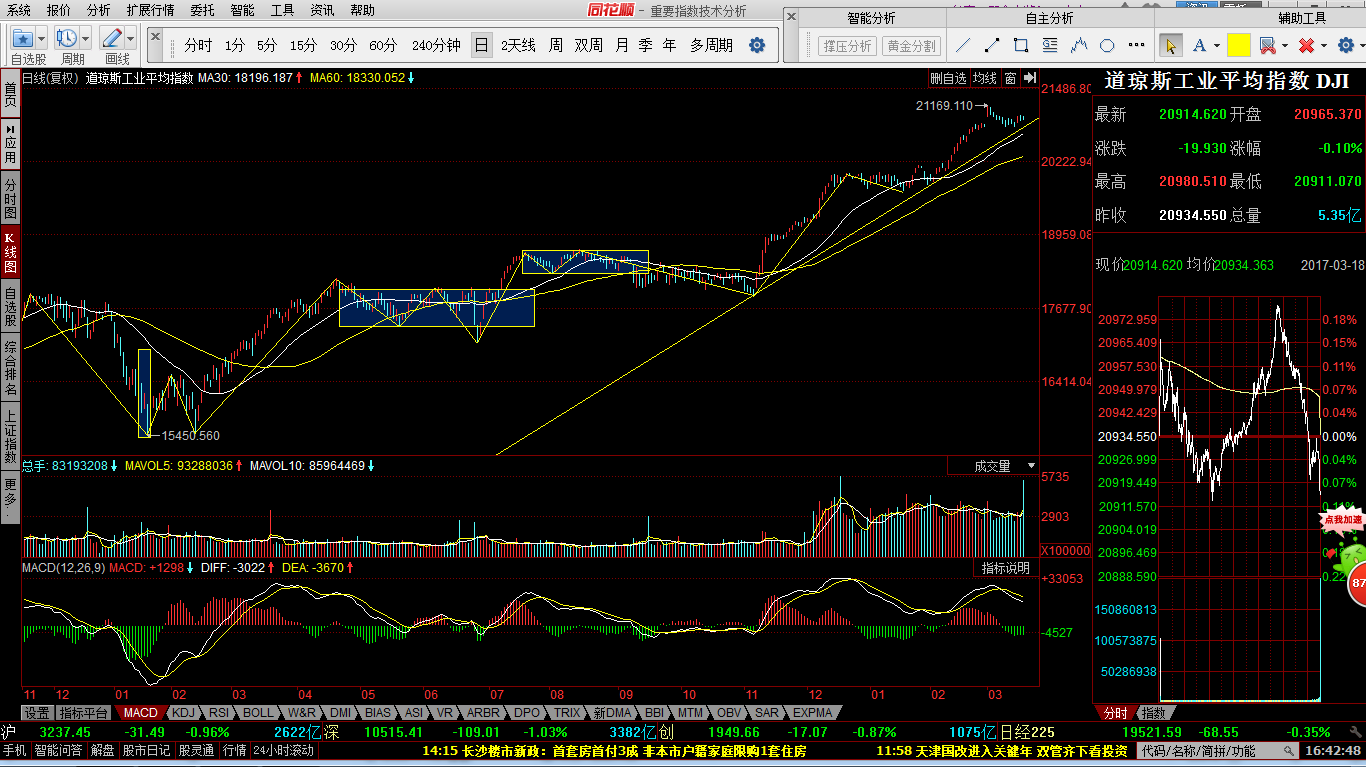1366x767 pixels.
Task: Open period toolbar gear settings
Action: pos(757,45)
